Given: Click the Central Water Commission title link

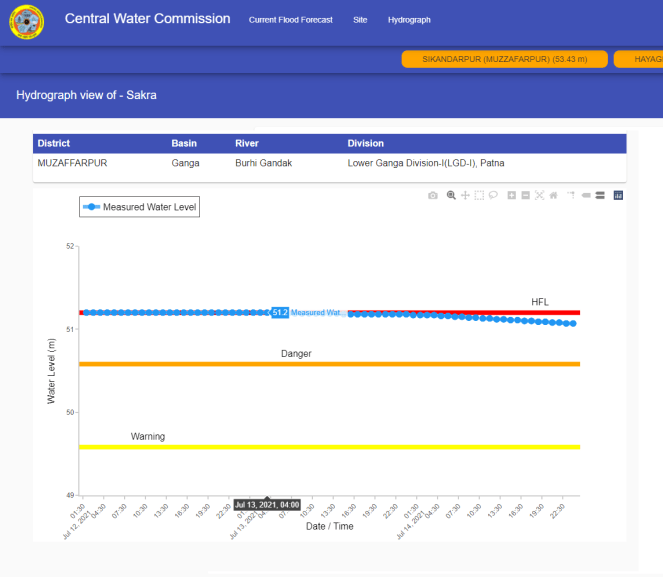Looking at the screenshot, I should [x=147, y=19].
